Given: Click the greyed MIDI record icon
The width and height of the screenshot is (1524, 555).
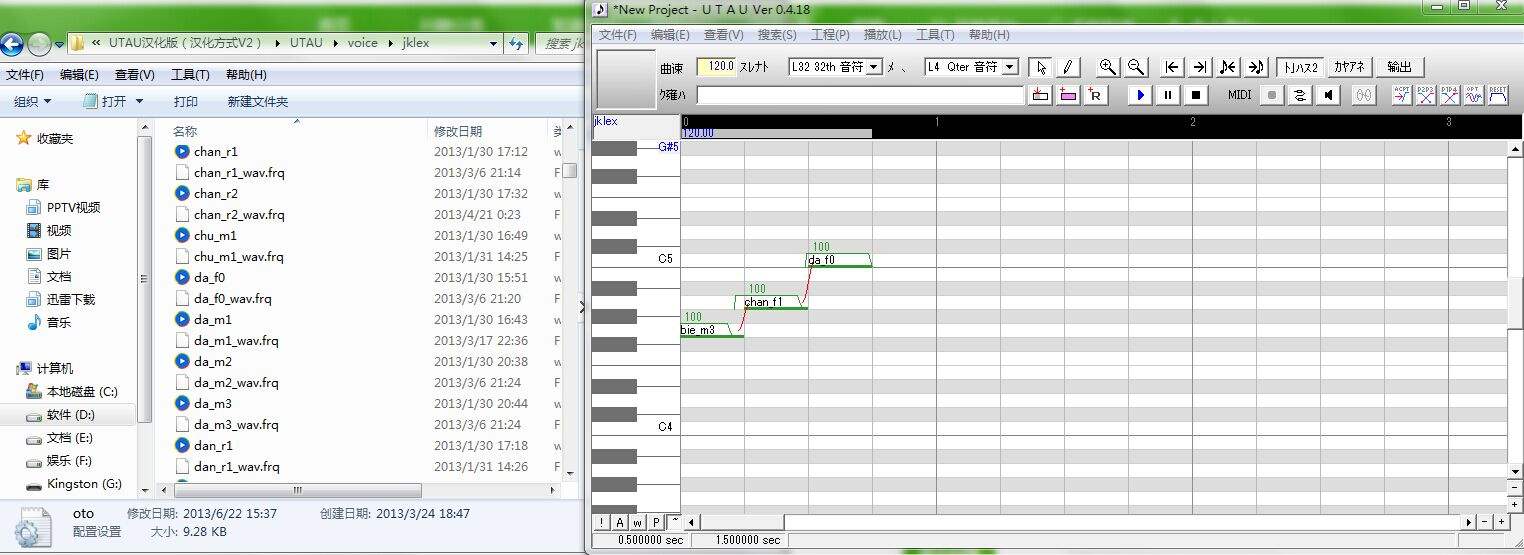Looking at the screenshot, I should tap(1272, 95).
